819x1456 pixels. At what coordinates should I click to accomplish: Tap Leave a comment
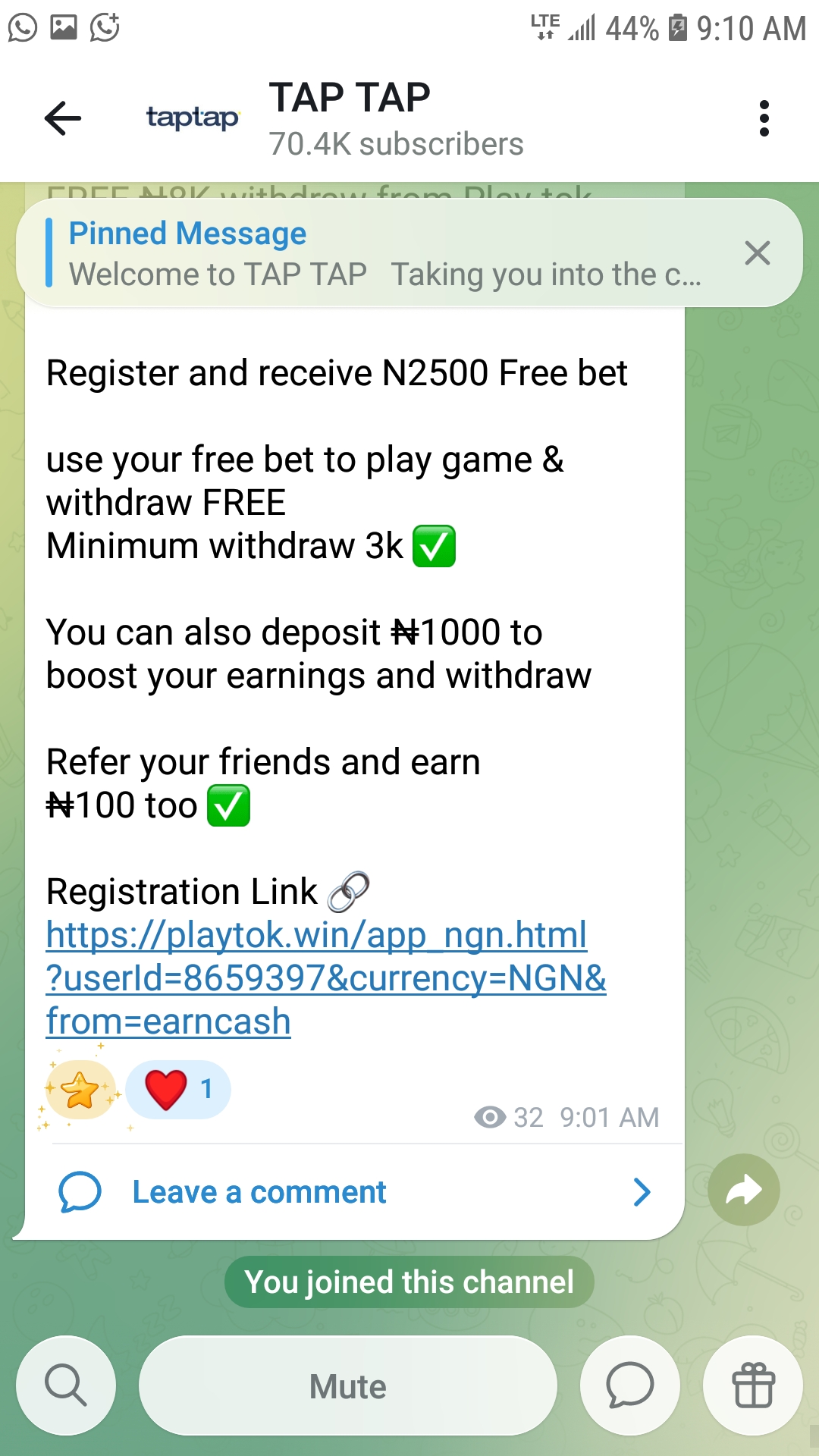click(x=259, y=1192)
